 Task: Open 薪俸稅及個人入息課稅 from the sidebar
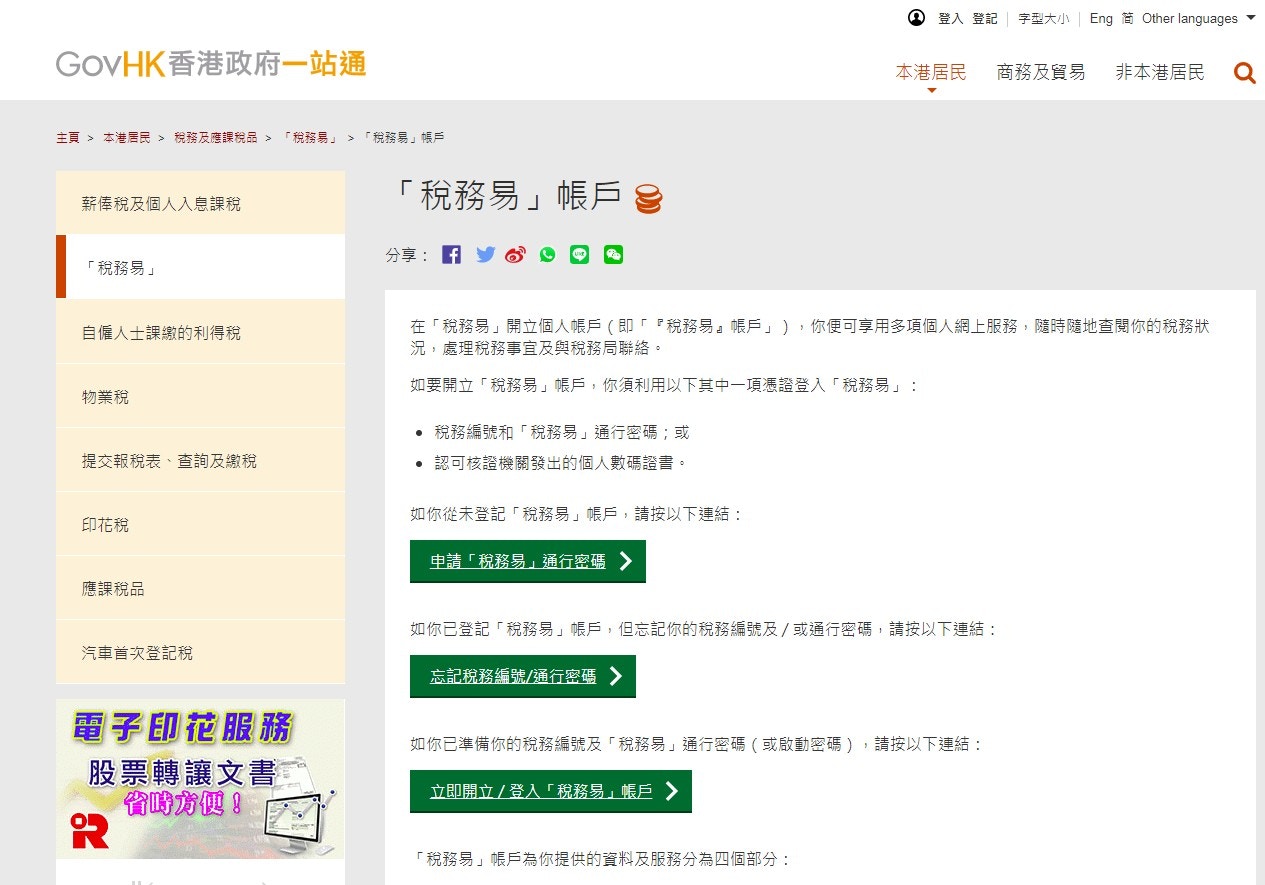200,201
